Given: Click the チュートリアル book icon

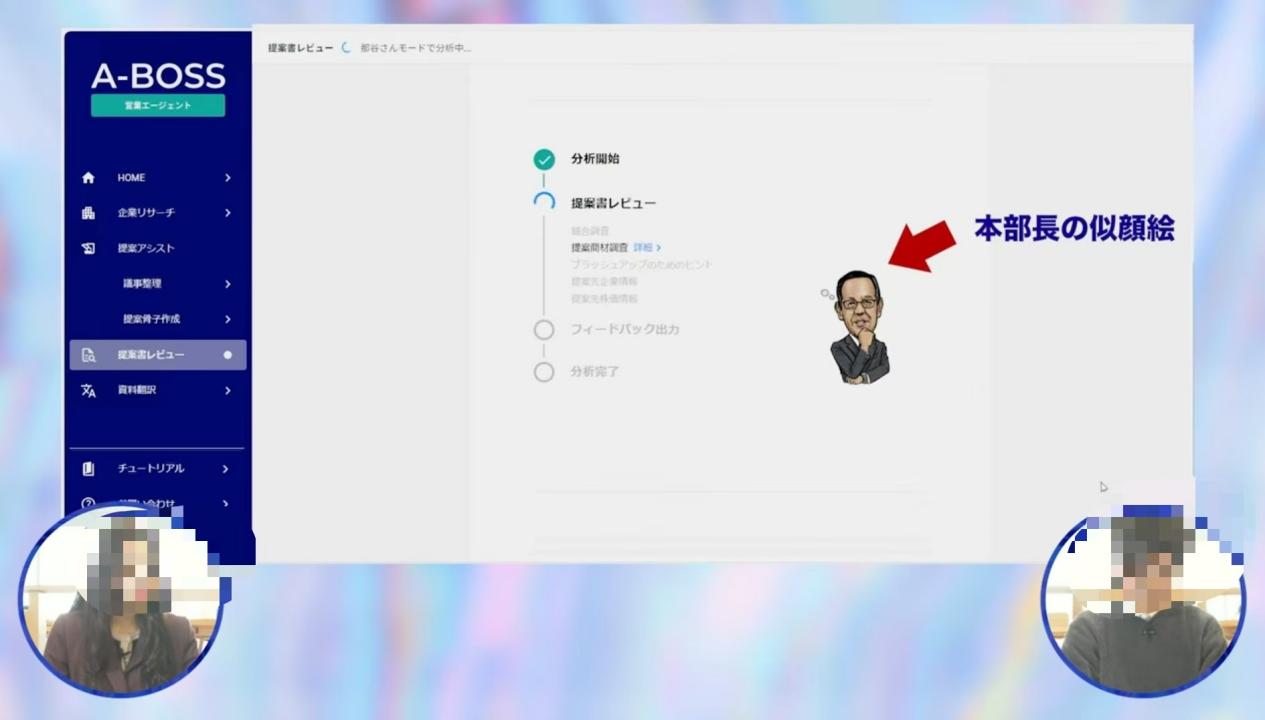Looking at the screenshot, I should pyautogui.click(x=88, y=469).
